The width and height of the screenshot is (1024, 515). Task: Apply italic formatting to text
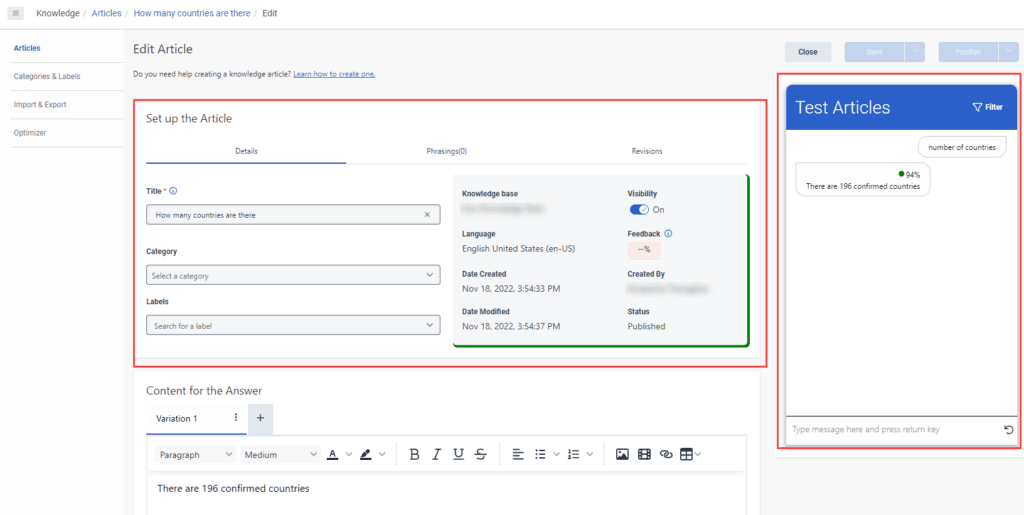[436, 454]
